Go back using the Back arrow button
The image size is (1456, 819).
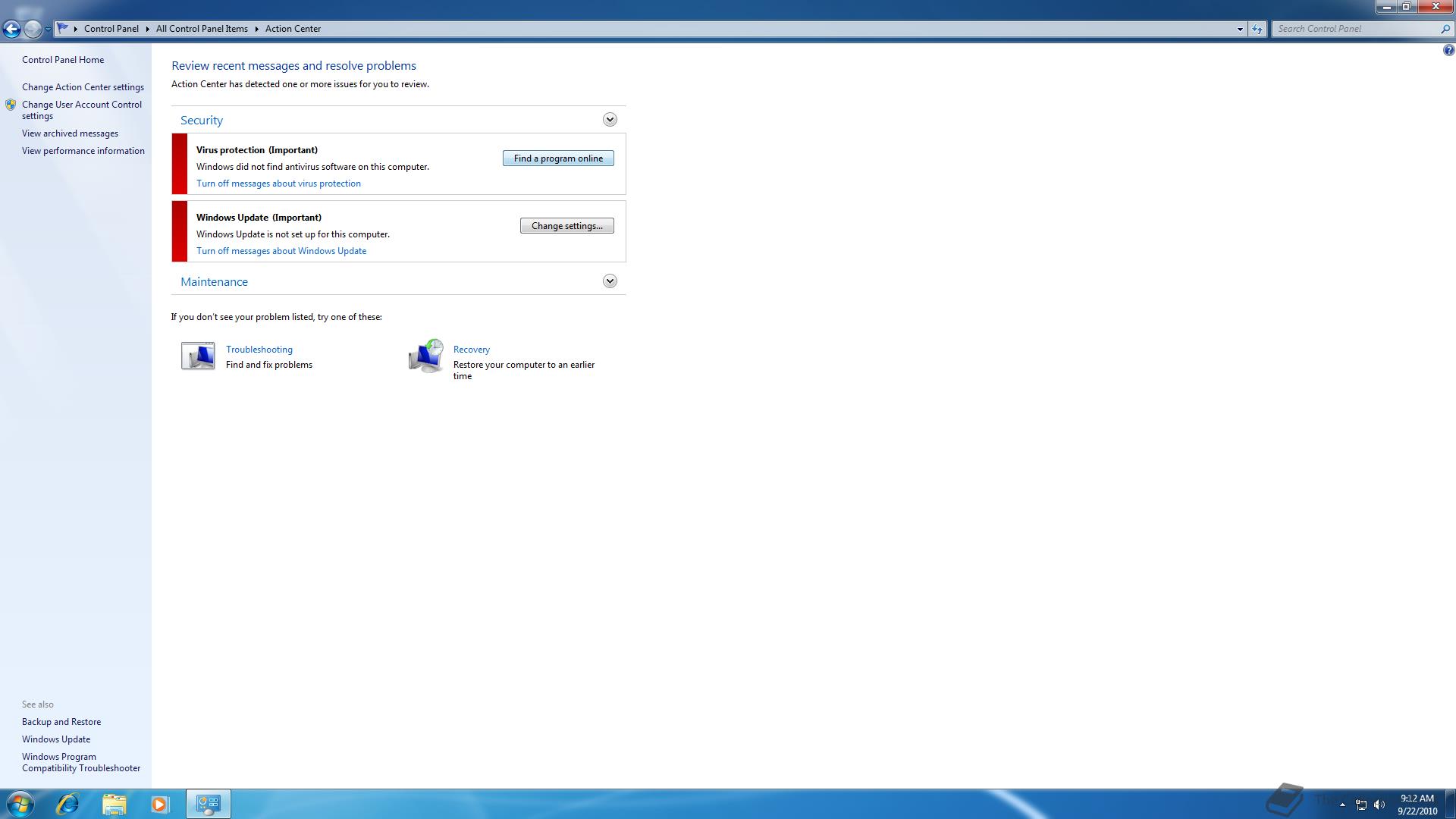11,29
